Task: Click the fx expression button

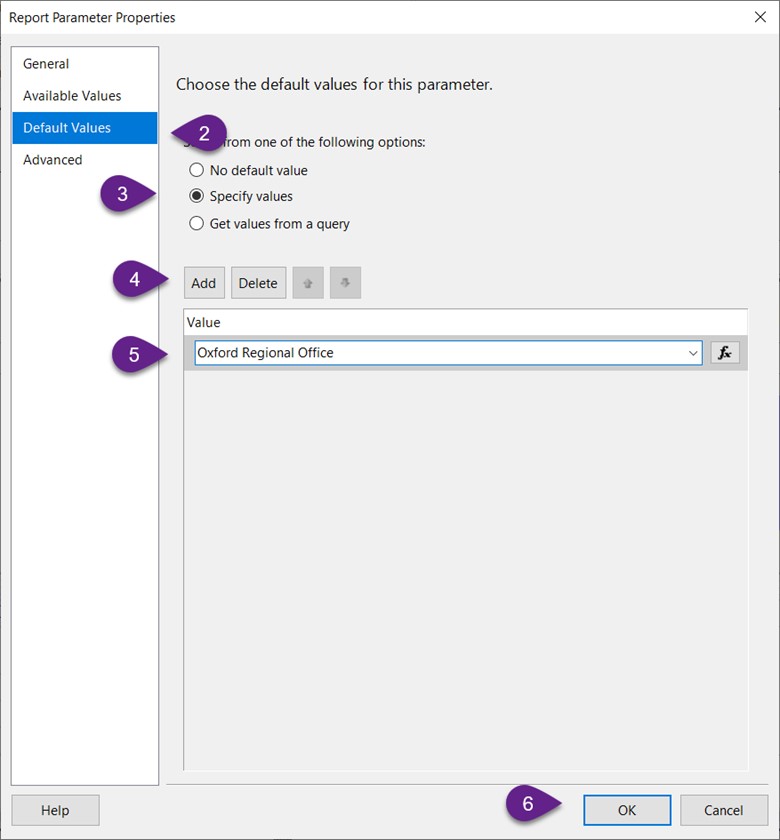Action: tap(725, 353)
